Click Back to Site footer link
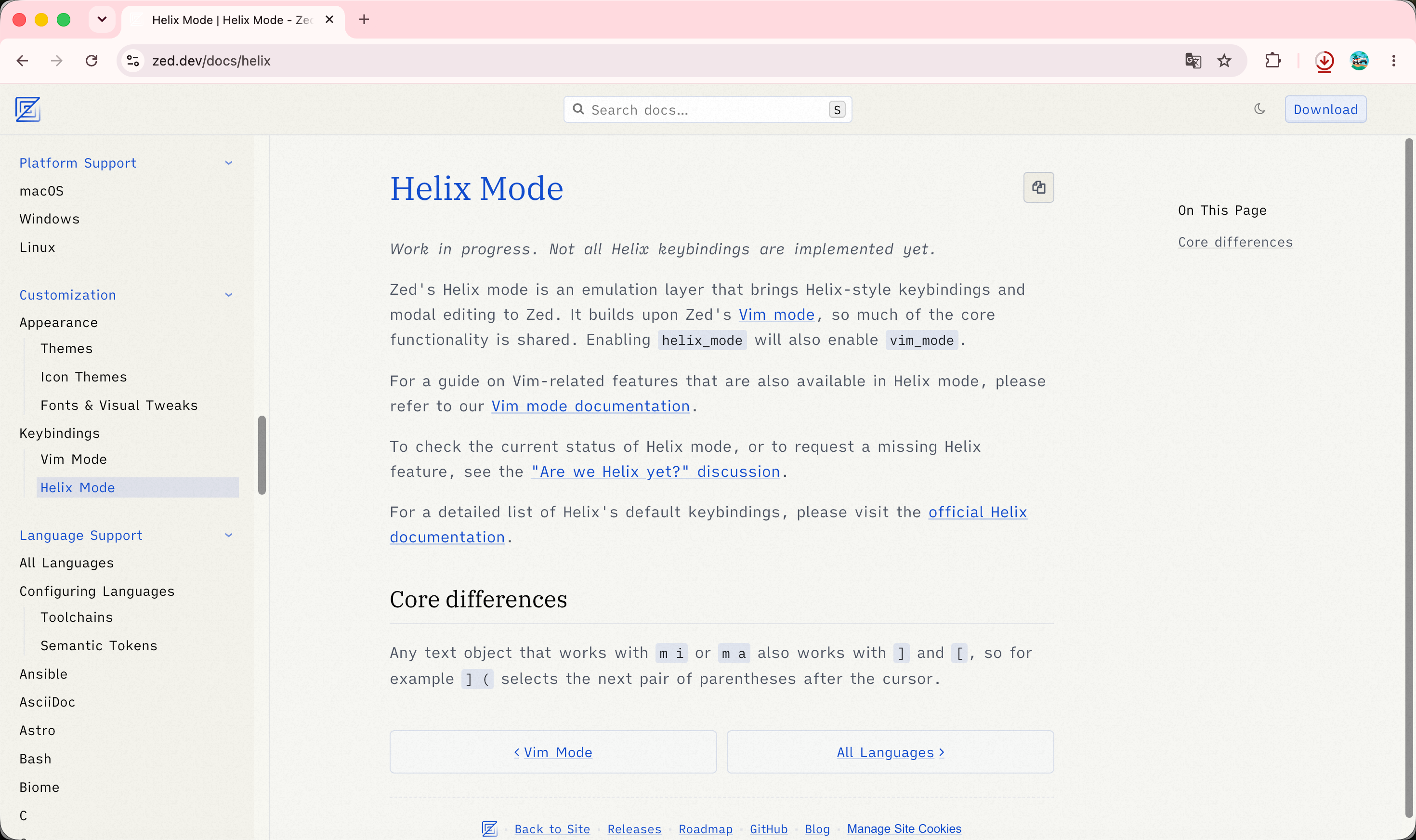The height and width of the screenshot is (840, 1416). point(552,829)
